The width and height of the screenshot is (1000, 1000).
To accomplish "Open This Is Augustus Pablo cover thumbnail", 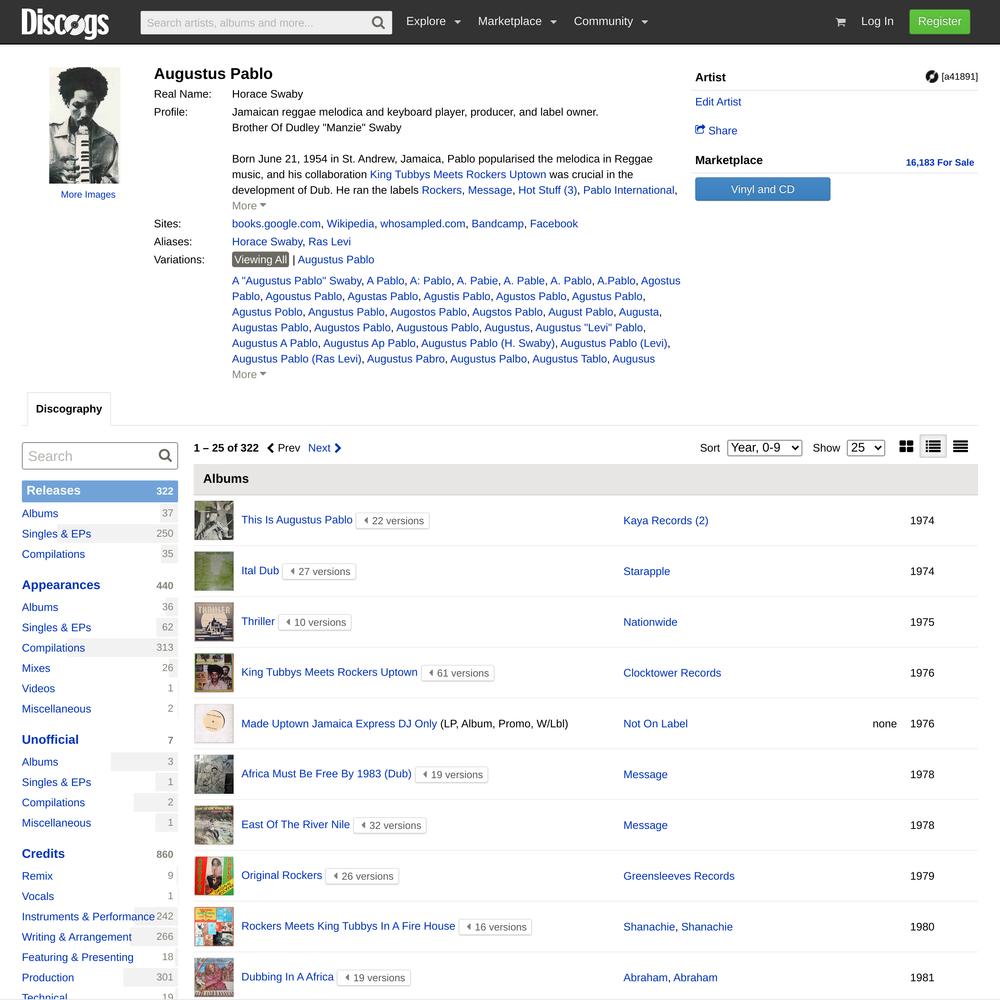I will (214, 520).
